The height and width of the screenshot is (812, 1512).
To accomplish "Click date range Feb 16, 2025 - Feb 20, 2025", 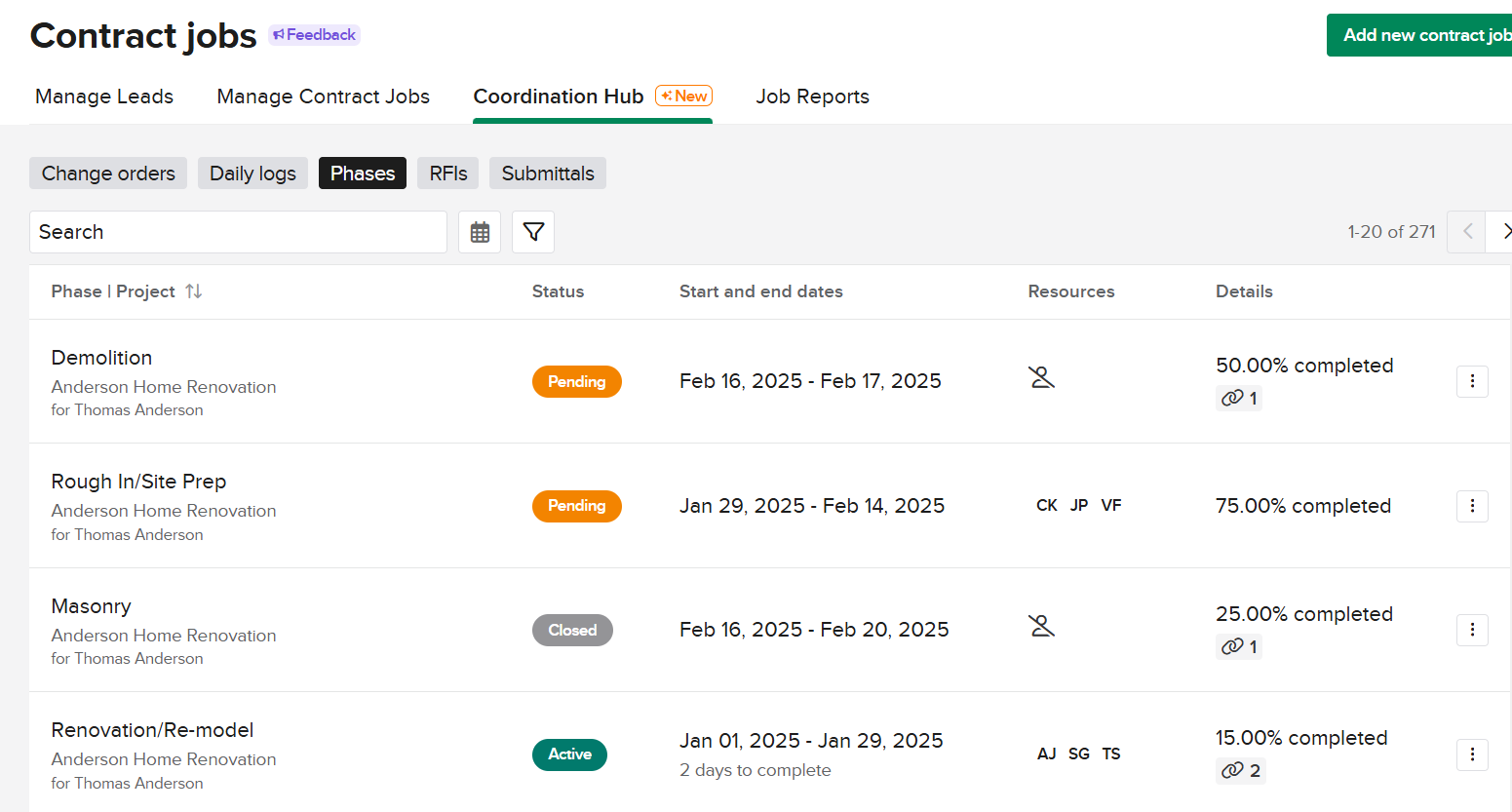I will click(x=814, y=630).
